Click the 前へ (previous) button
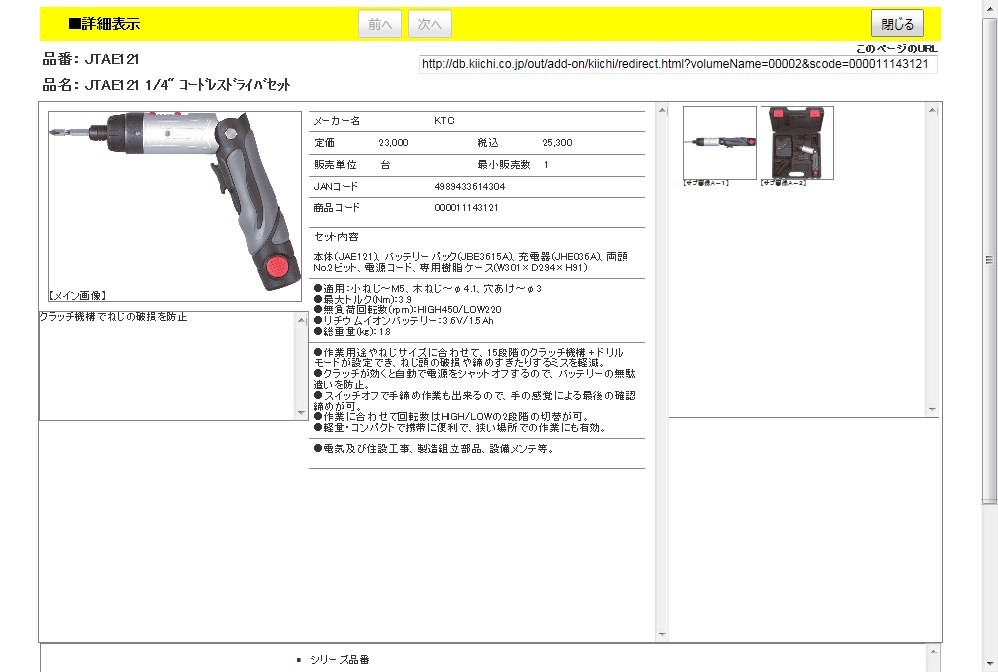The width and height of the screenshot is (998, 672). (x=380, y=24)
